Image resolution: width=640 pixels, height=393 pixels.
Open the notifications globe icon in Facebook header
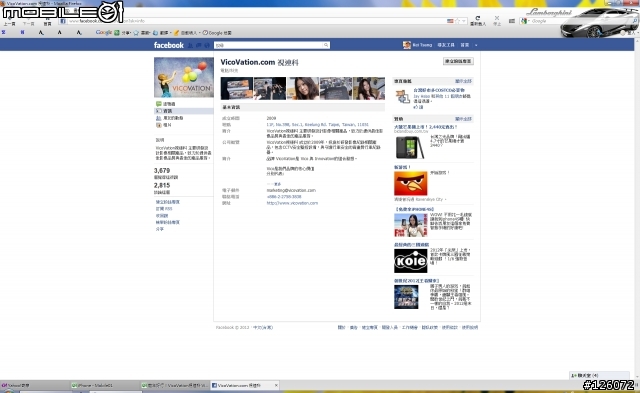click(x=207, y=45)
